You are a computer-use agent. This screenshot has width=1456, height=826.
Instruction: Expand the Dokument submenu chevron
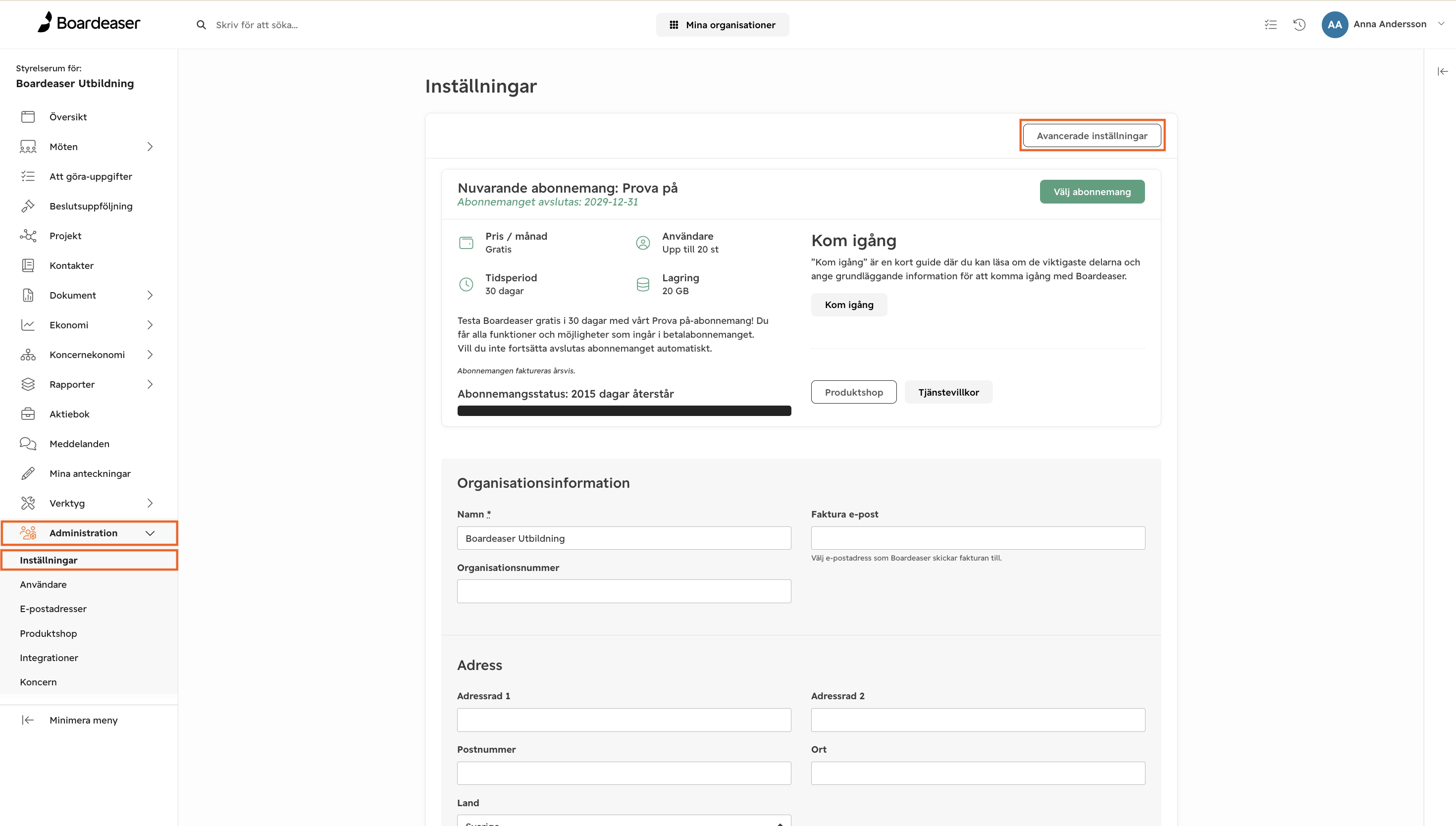(150, 295)
